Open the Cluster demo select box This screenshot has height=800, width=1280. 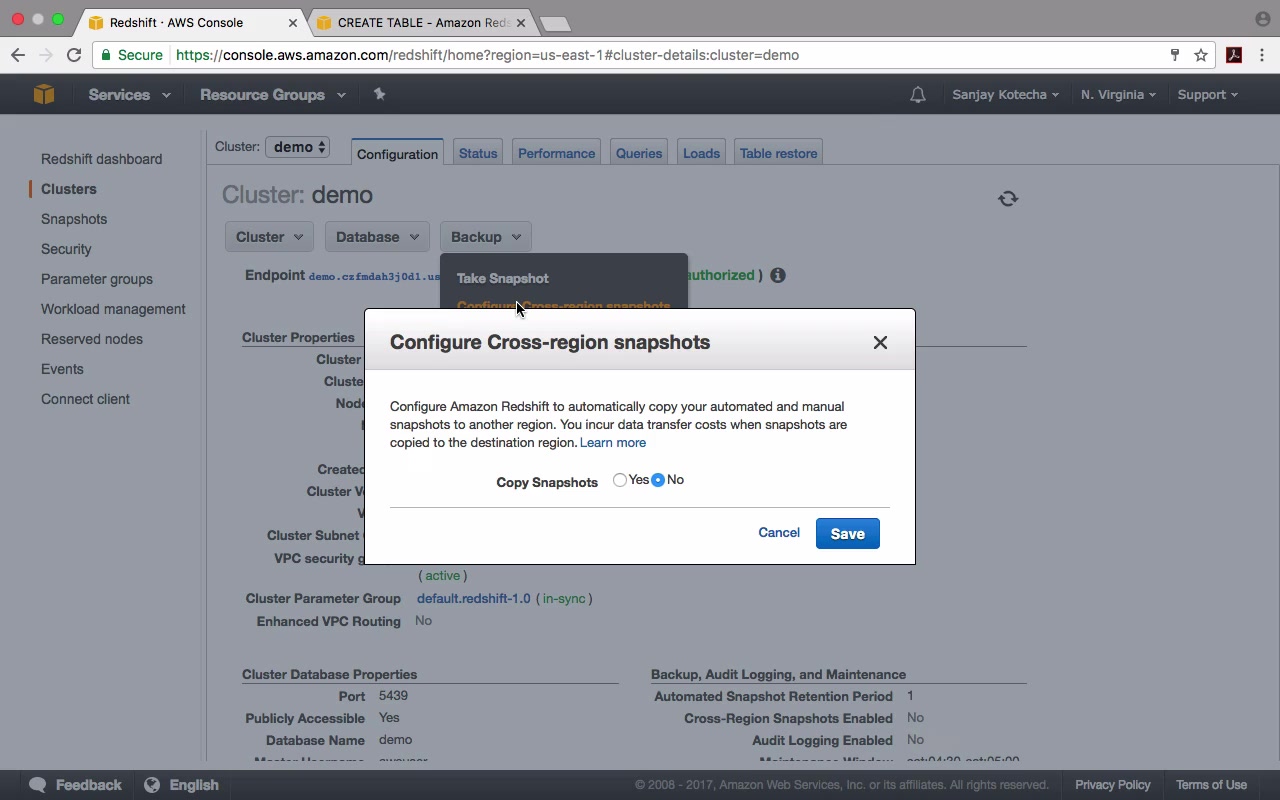298,147
